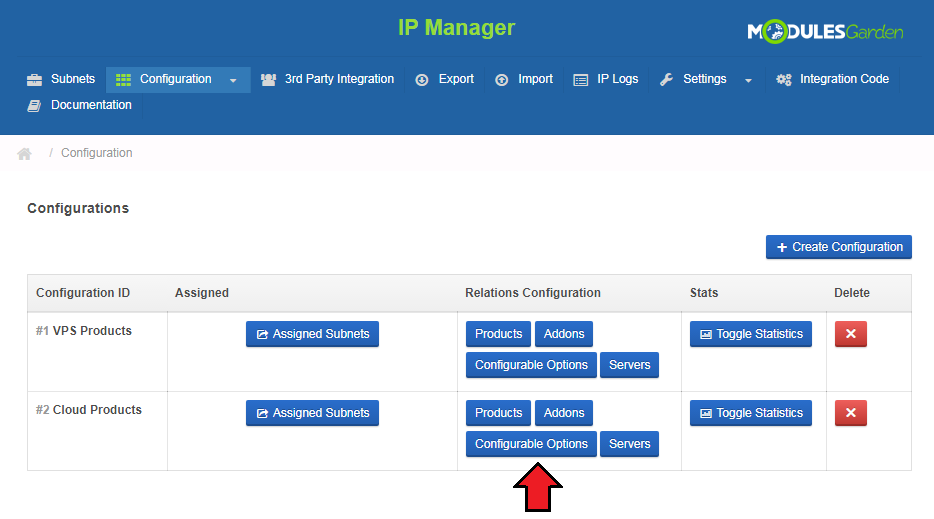The width and height of the screenshot is (934, 519).
Task: Select the #1 VPS Products row name
Action: pyautogui.click(x=83, y=331)
